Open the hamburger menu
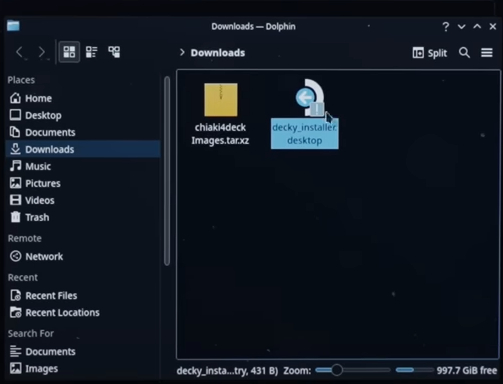 tap(487, 53)
